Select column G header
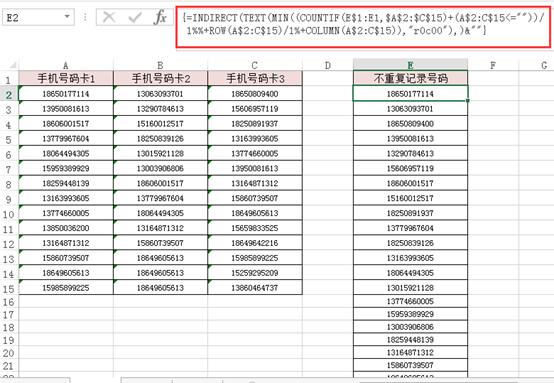This screenshot has height=383, width=554. coord(537,65)
